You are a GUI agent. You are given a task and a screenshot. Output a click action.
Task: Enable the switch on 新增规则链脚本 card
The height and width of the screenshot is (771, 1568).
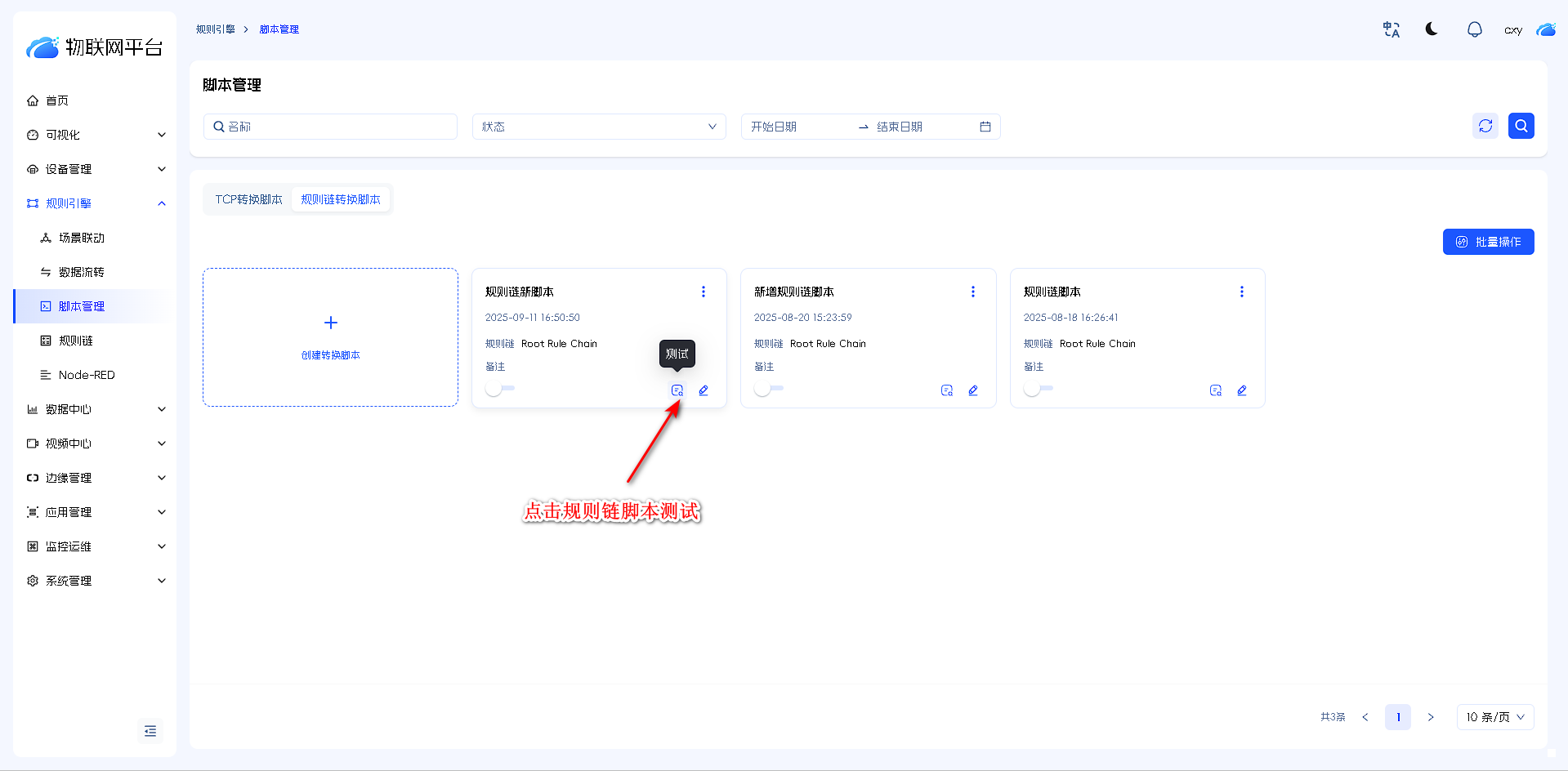click(768, 390)
